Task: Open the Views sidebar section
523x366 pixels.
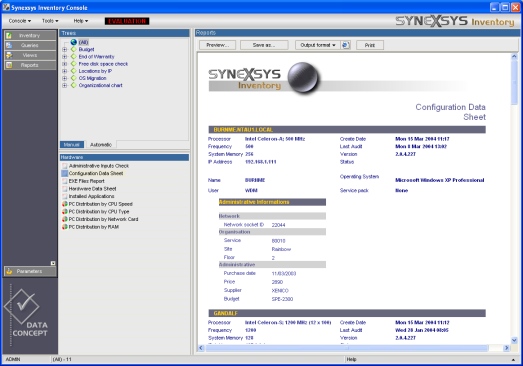Action: [30, 55]
